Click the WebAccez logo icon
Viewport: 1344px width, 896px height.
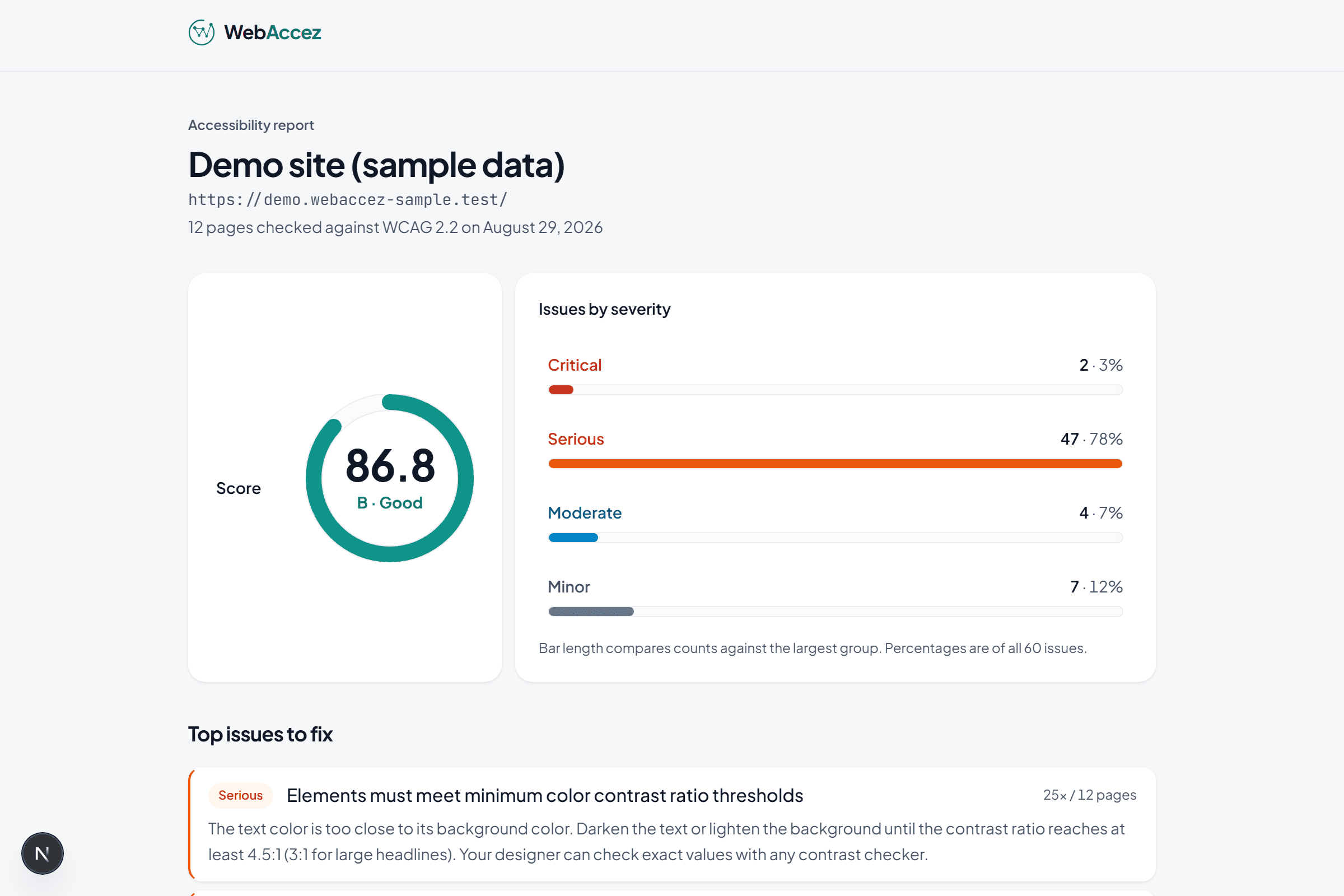(x=201, y=32)
